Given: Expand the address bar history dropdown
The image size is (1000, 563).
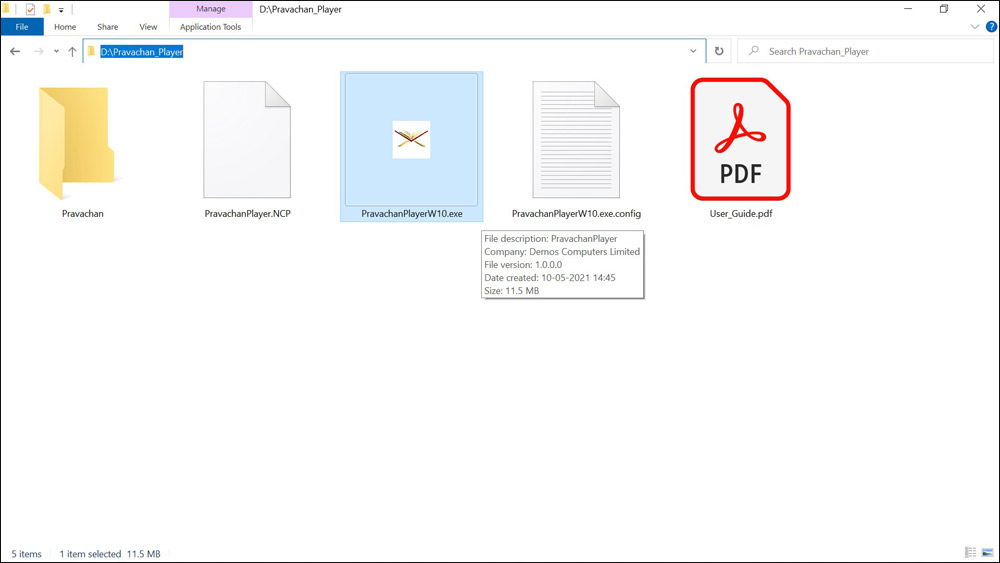Looking at the screenshot, I should (x=693, y=51).
